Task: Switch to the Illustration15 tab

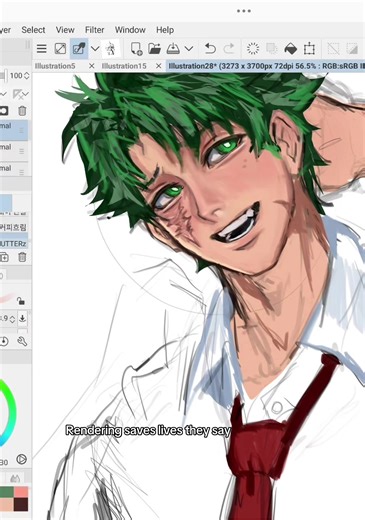Action: 124,66
